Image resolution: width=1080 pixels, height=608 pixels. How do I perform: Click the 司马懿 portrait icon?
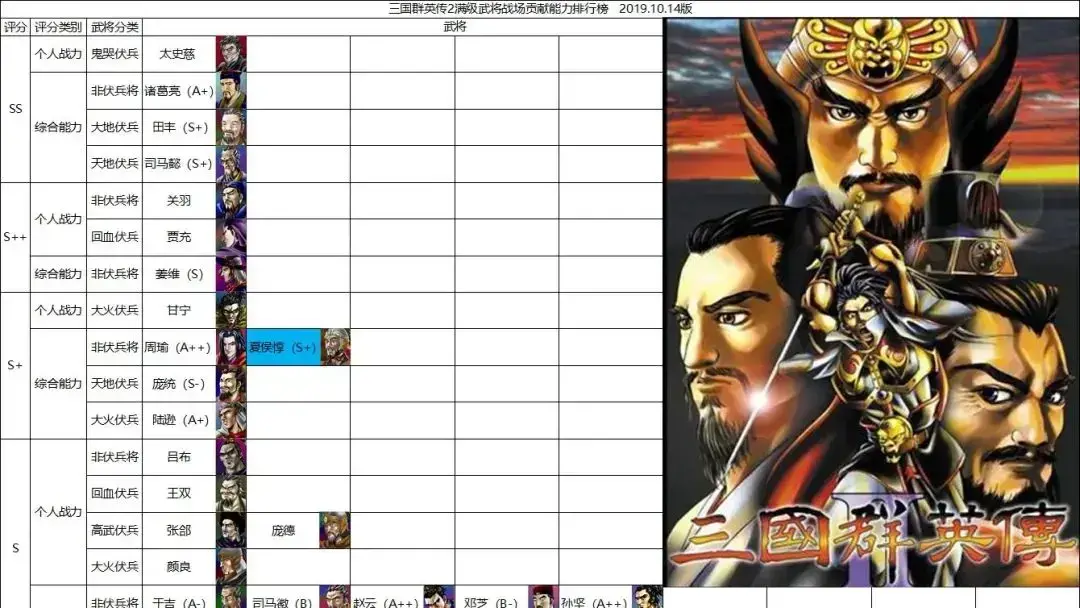[x=231, y=164]
